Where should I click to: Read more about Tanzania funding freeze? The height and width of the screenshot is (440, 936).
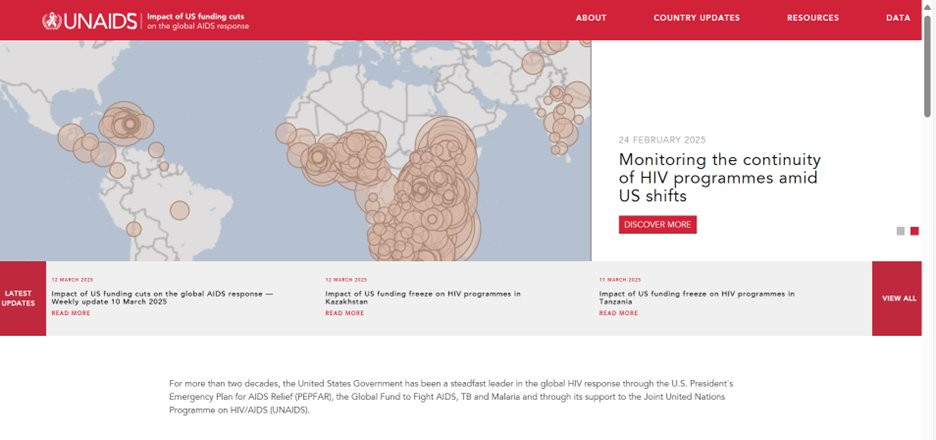tap(618, 313)
